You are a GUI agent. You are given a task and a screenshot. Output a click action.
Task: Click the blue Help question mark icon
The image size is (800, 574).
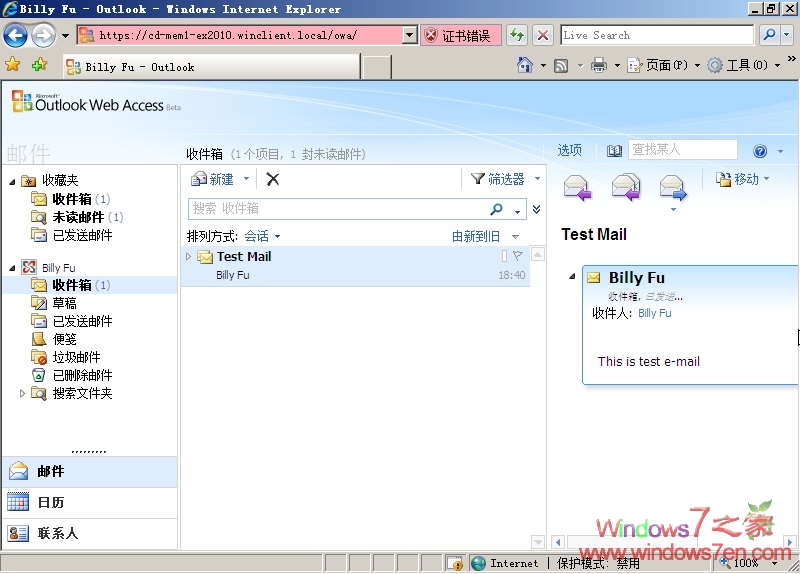click(x=760, y=151)
